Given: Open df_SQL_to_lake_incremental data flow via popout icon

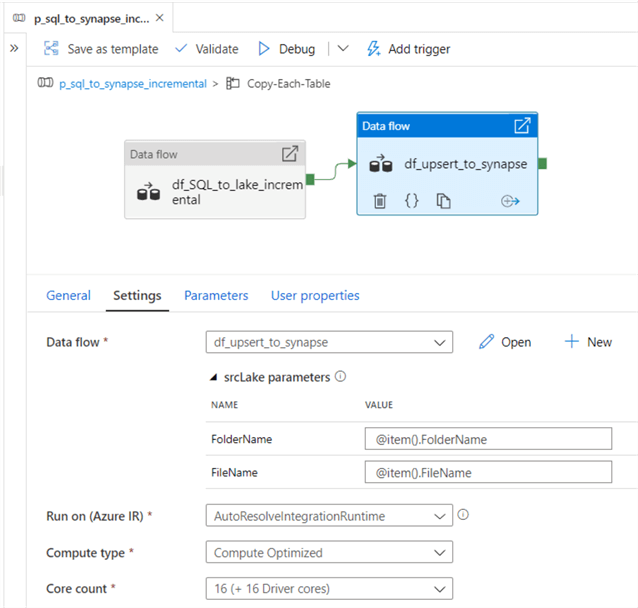Looking at the screenshot, I should [x=290, y=154].
